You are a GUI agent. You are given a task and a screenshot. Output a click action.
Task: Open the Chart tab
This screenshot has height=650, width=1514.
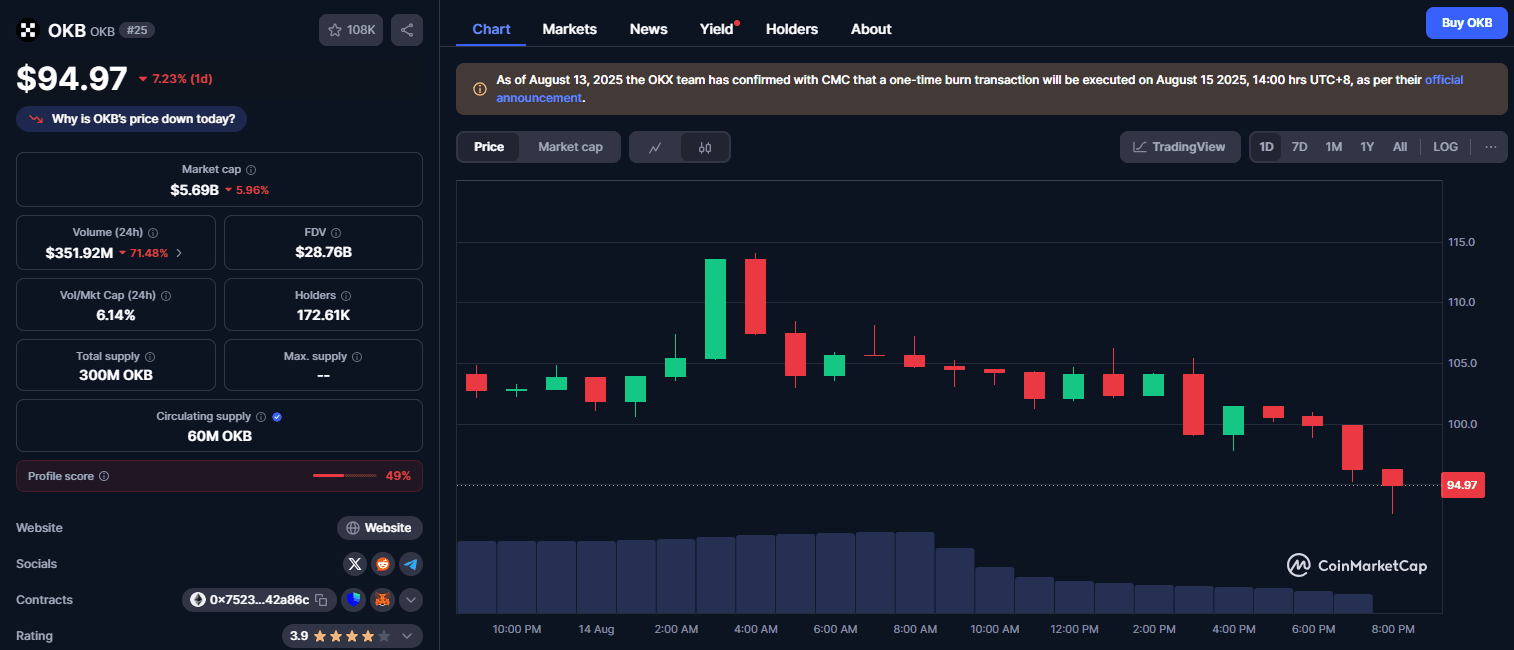pyautogui.click(x=491, y=29)
